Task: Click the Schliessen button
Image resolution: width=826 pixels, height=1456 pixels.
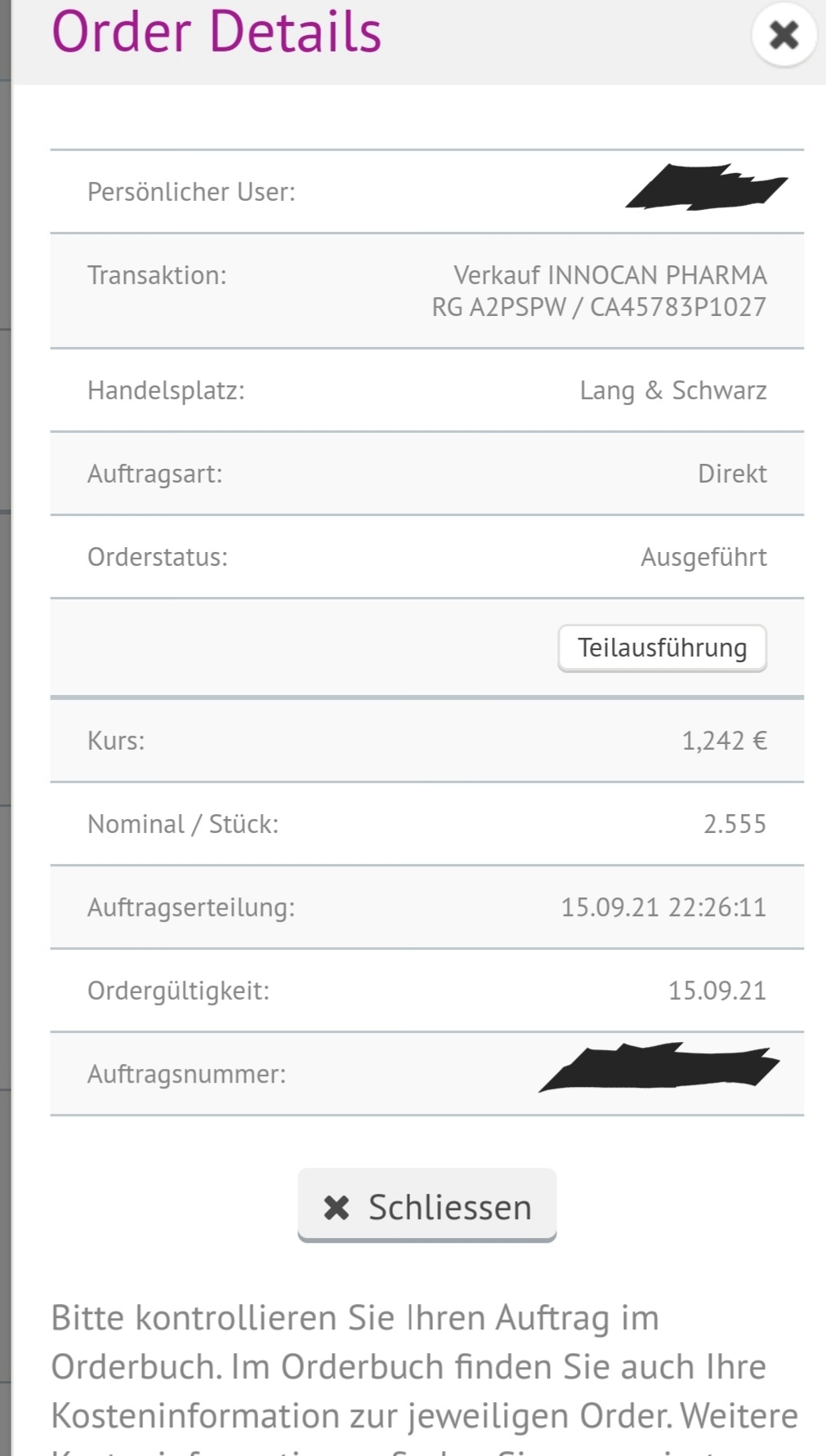Action: click(427, 1206)
